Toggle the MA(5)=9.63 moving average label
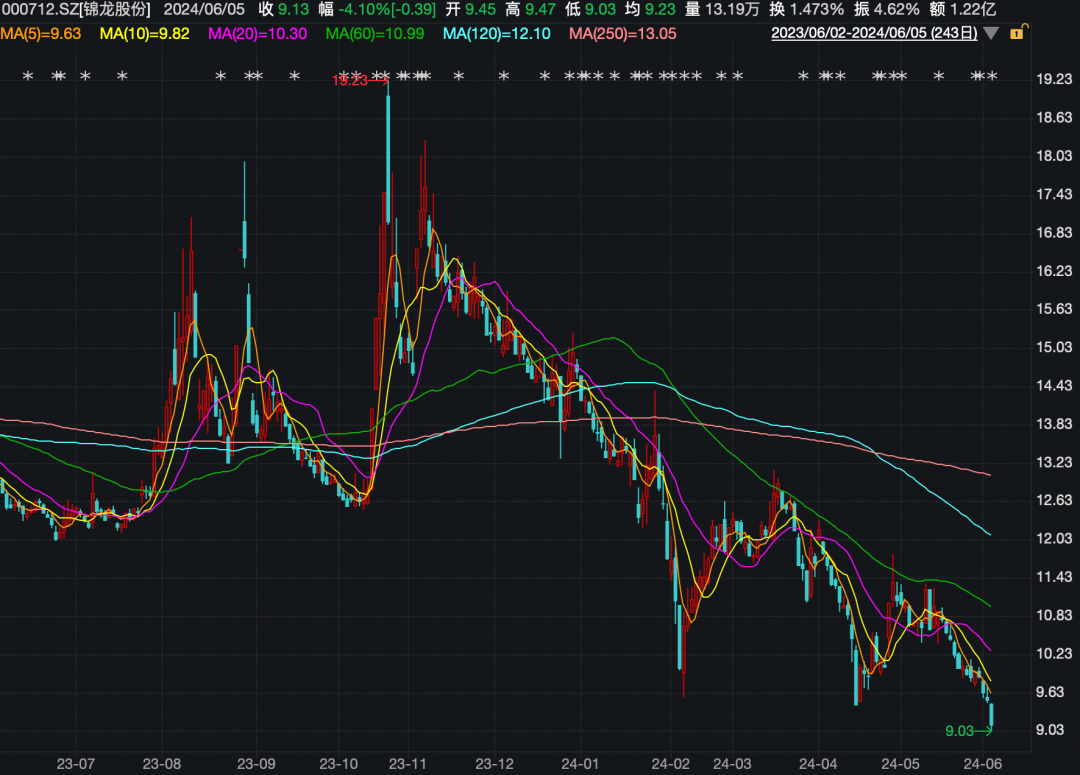 pos(41,38)
